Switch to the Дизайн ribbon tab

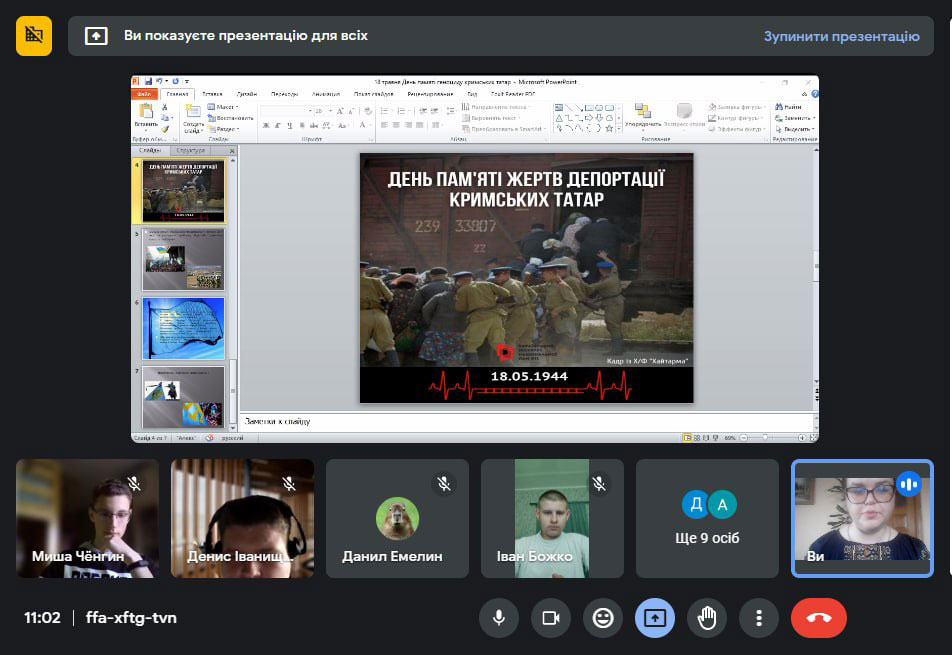[246, 94]
